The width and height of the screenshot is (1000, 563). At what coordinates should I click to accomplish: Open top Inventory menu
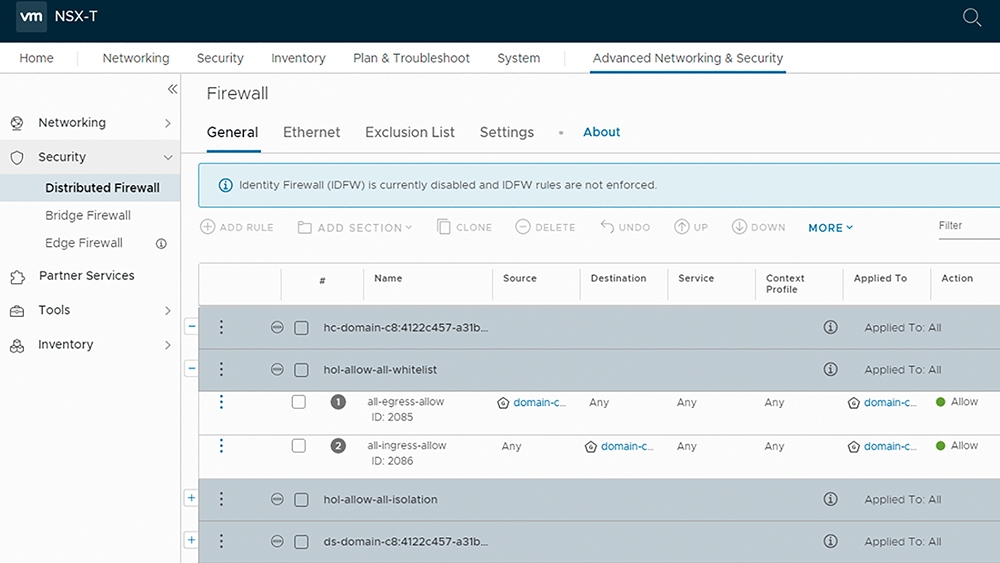(298, 58)
